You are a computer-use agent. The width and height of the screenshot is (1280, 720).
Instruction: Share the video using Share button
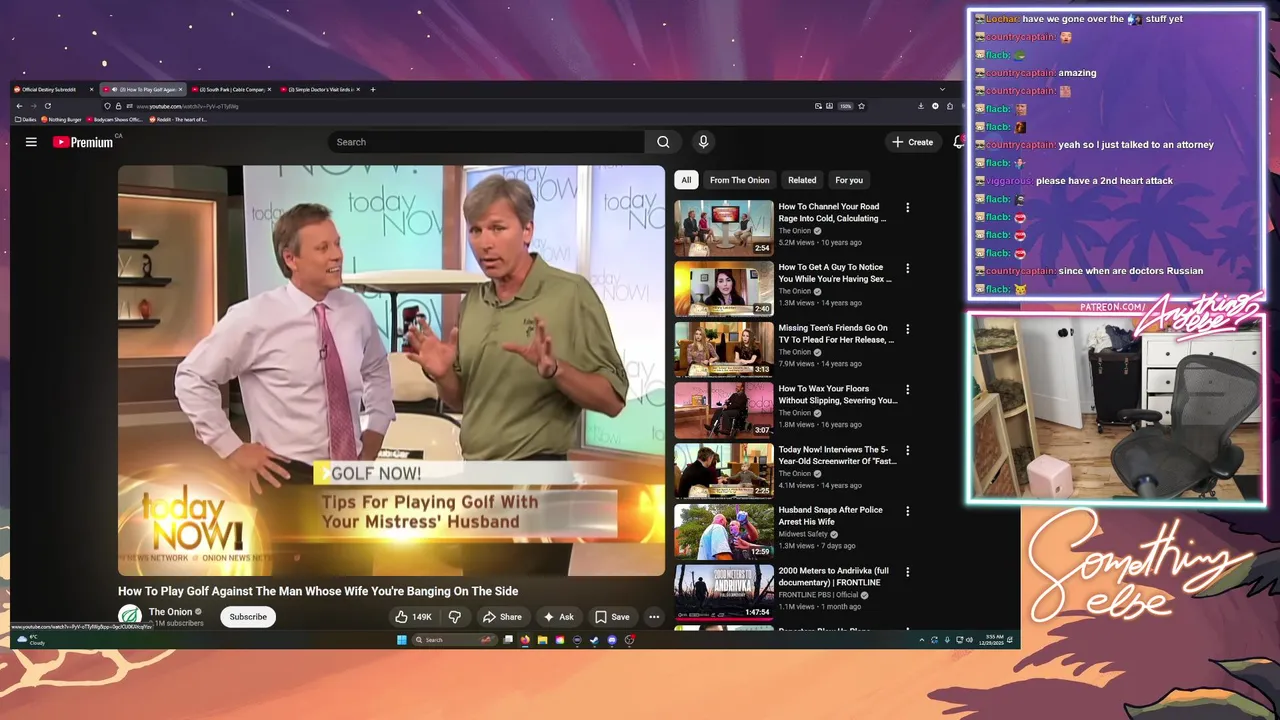(x=502, y=617)
